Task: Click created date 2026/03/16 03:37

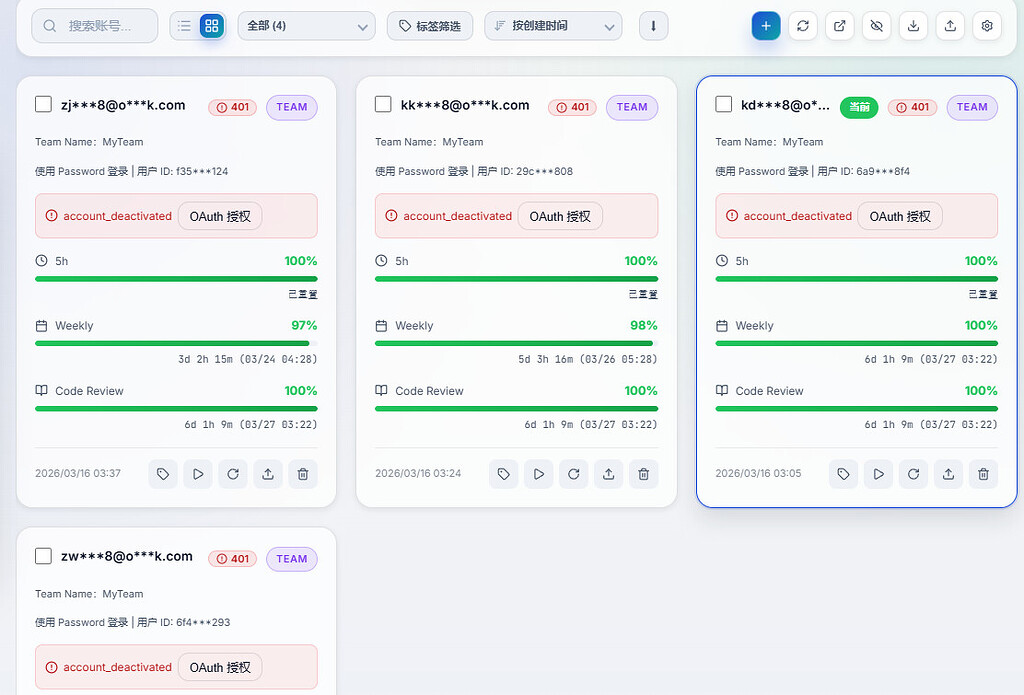Action: (x=78, y=474)
